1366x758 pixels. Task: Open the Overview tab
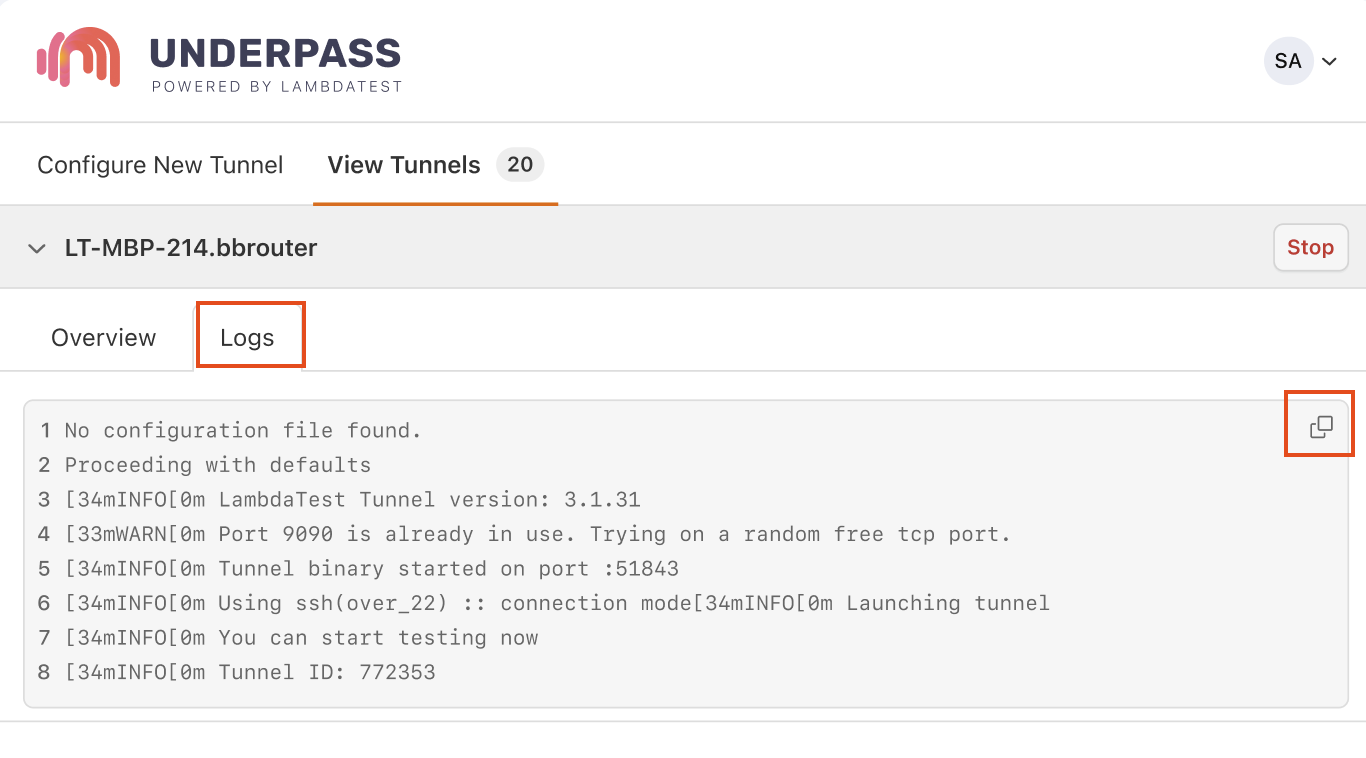103,338
